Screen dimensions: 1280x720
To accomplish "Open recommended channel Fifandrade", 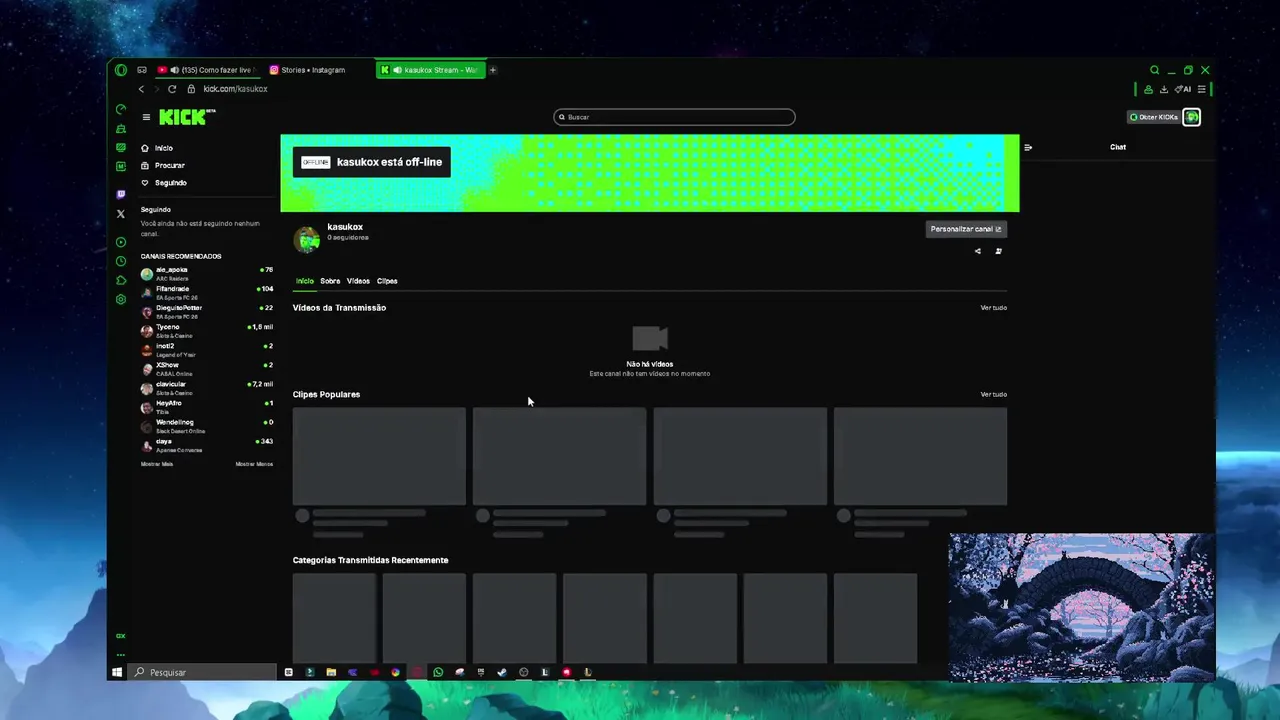I will click(x=207, y=292).
